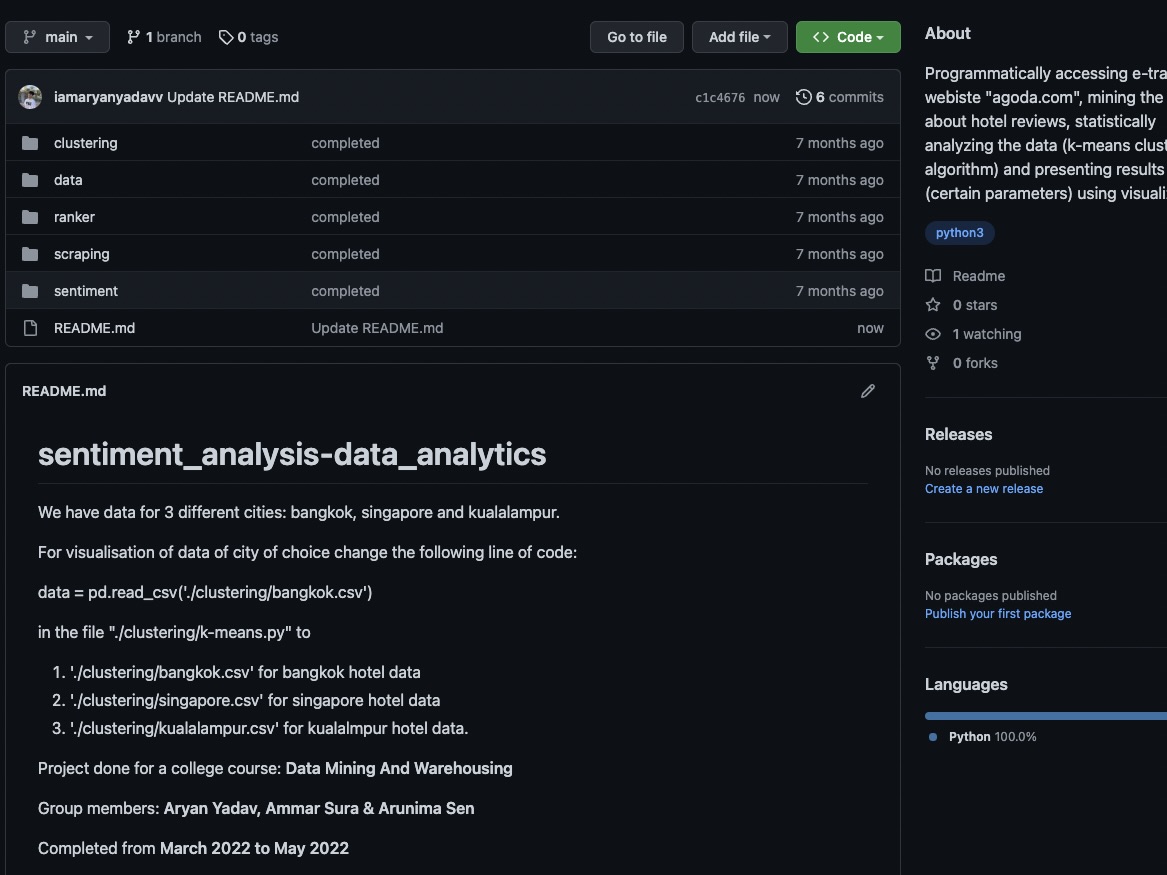Open 'Update README.md' commit in README.md row
Image resolution: width=1167 pixels, height=875 pixels.
(x=377, y=328)
